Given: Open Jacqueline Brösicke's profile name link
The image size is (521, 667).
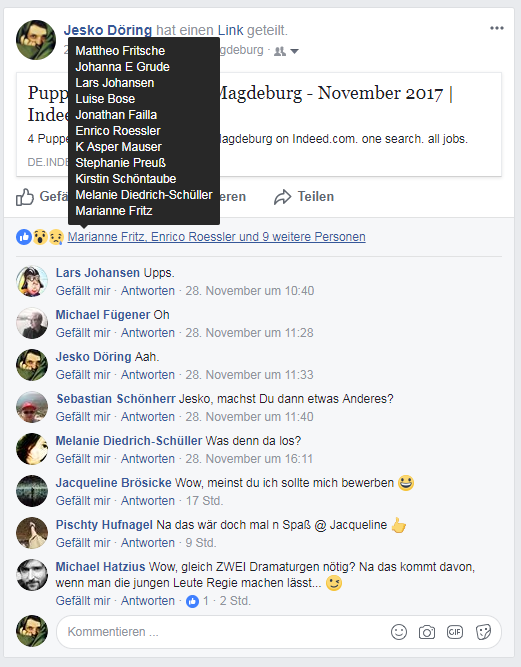Looking at the screenshot, I should point(114,483).
